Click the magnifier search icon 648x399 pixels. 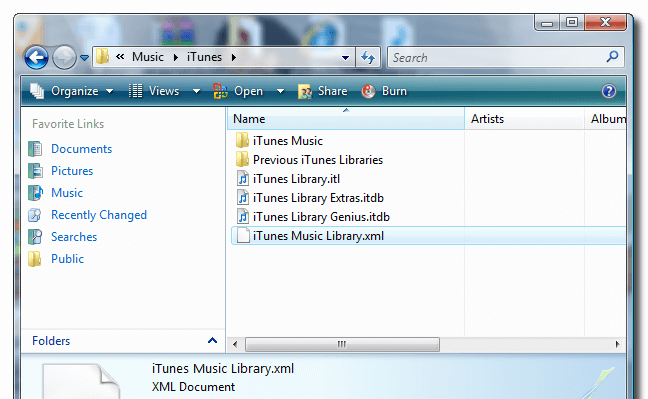pyautogui.click(x=612, y=56)
